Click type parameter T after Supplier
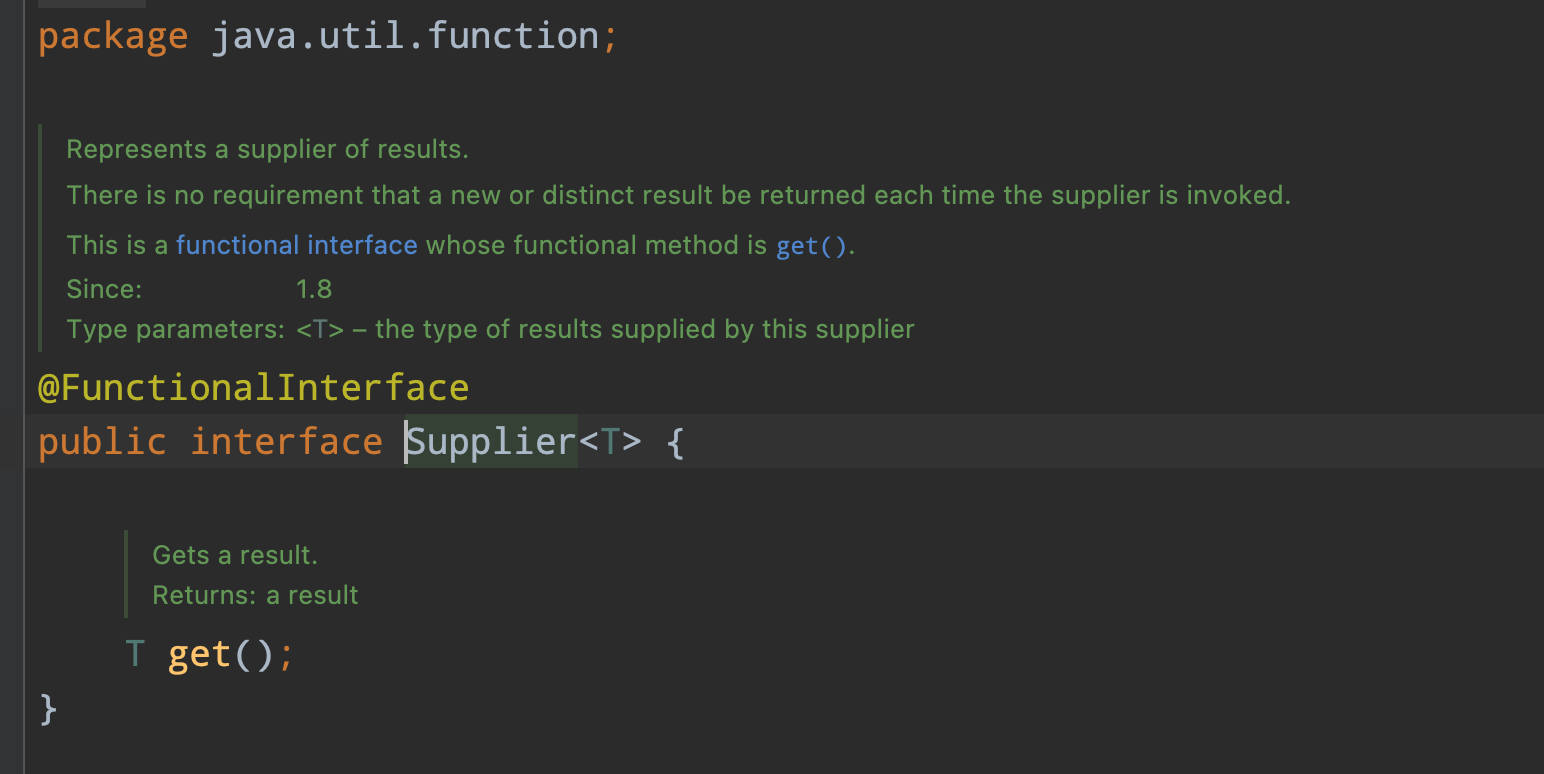Screen dimensions: 1544x774 pyautogui.click(x=609, y=442)
